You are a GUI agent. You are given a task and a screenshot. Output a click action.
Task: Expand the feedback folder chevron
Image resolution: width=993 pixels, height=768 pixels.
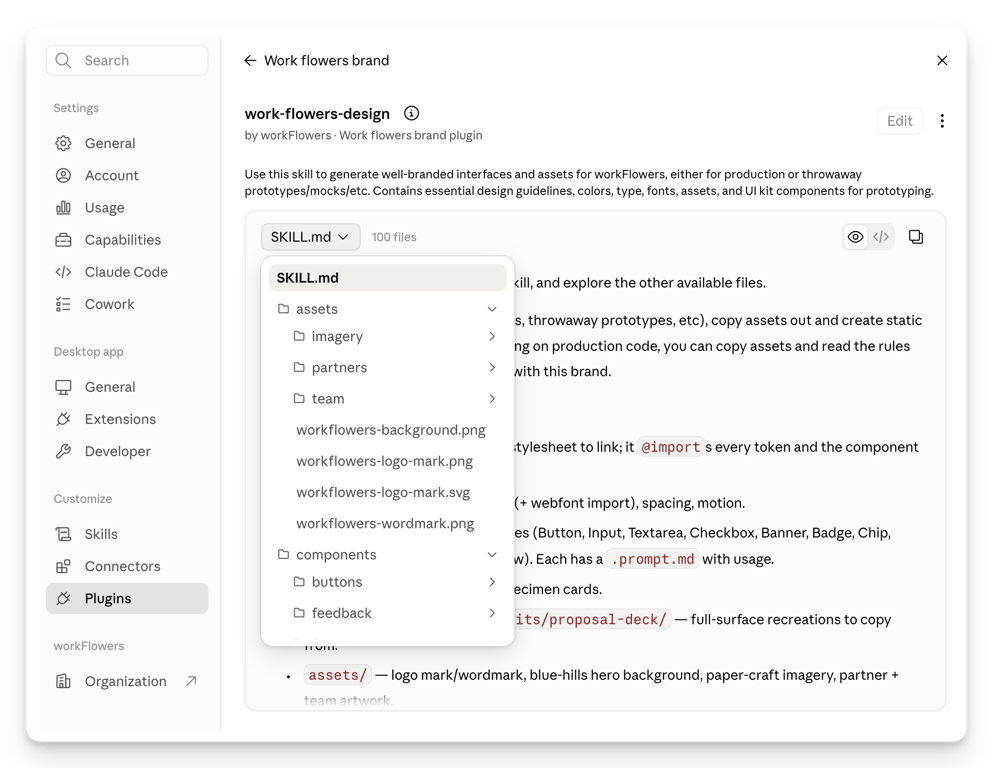pos(492,613)
